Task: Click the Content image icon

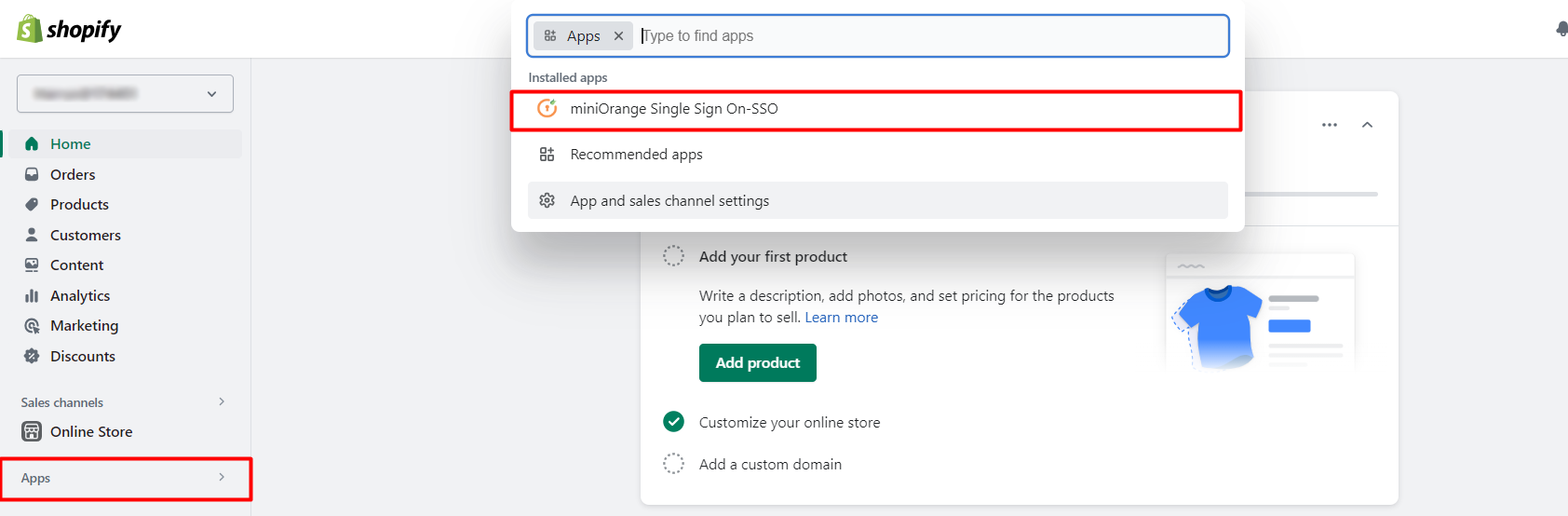Action: [32, 265]
